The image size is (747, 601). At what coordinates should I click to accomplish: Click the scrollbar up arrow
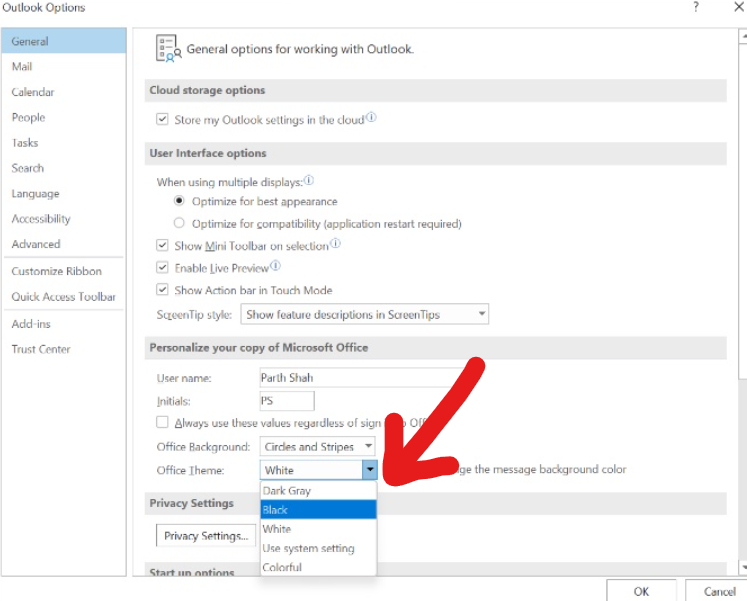click(743, 36)
